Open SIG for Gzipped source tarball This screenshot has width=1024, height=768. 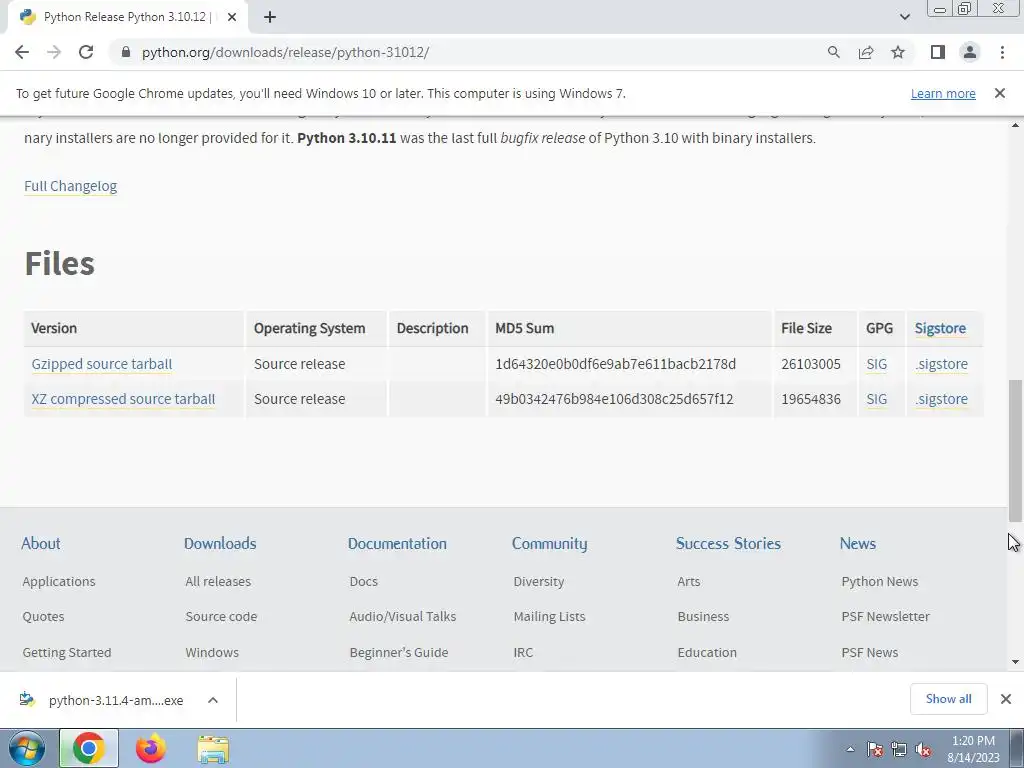tap(876, 364)
